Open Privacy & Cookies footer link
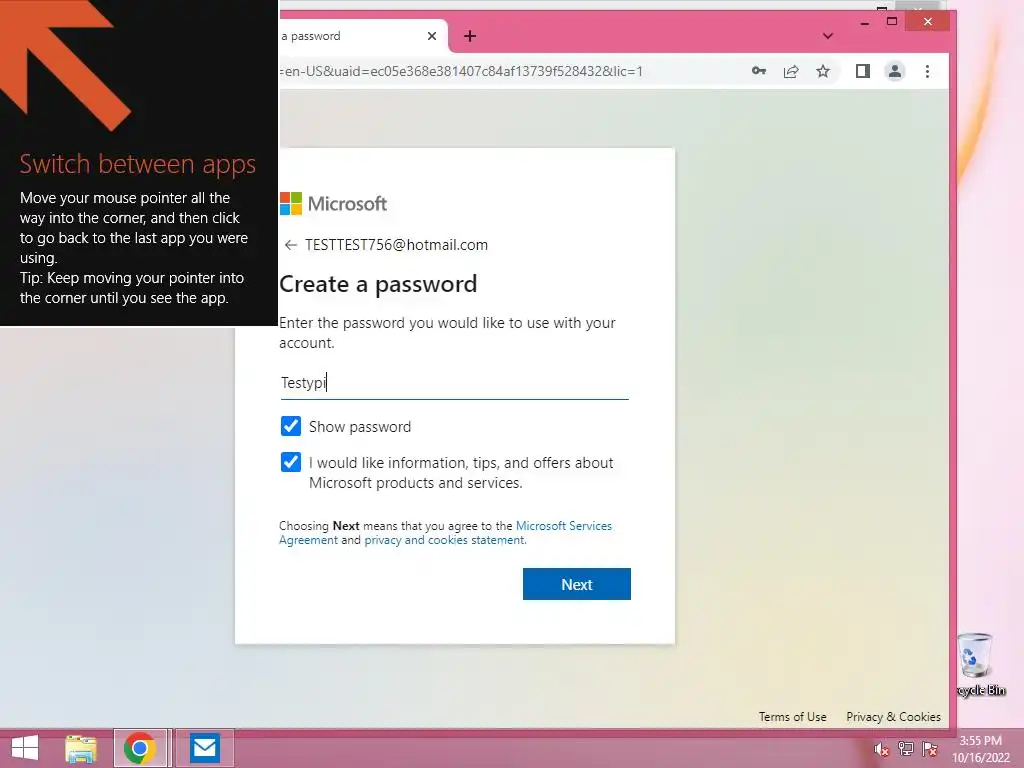Image resolution: width=1024 pixels, height=768 pixels. (x=893, y=716)
